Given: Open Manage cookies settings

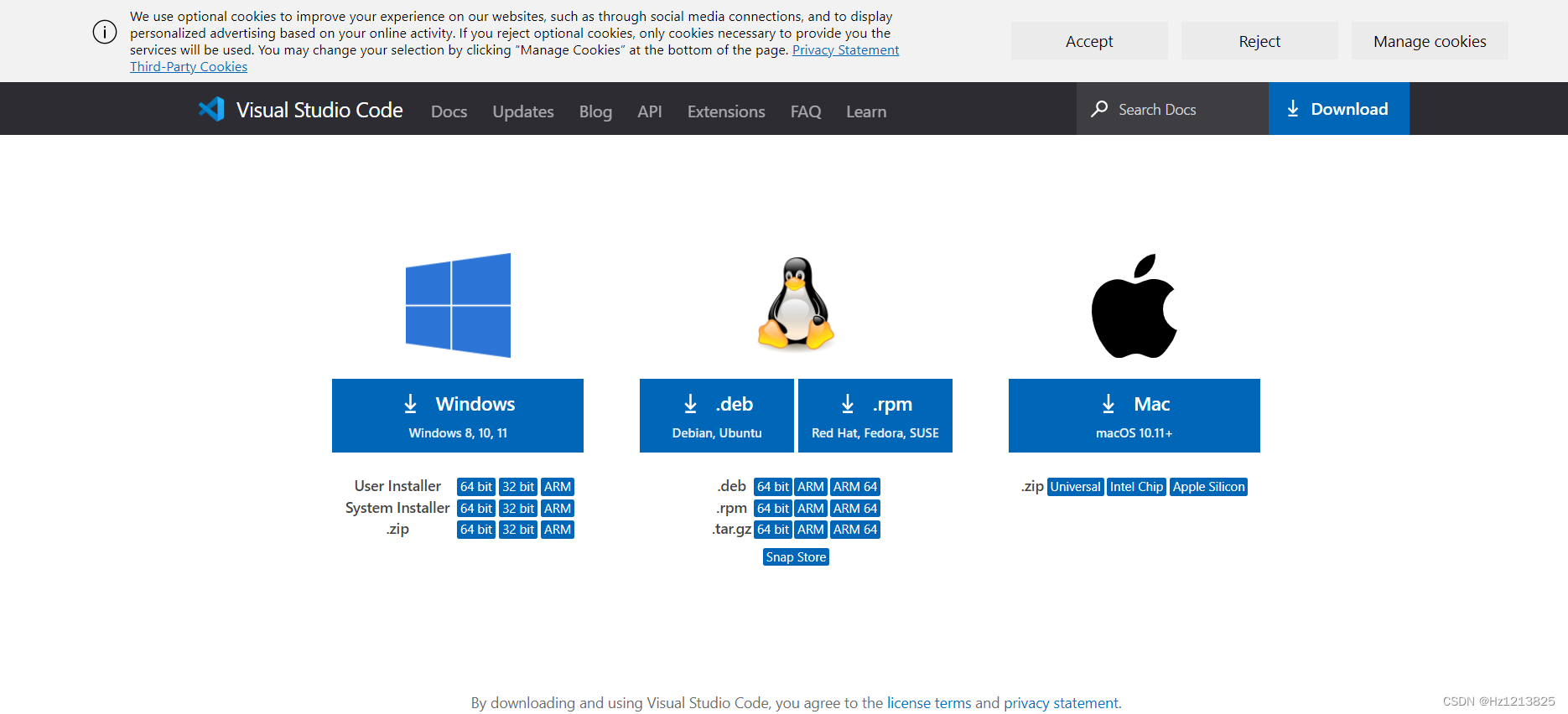Looking at the screenshot, I should point(1430,41).
